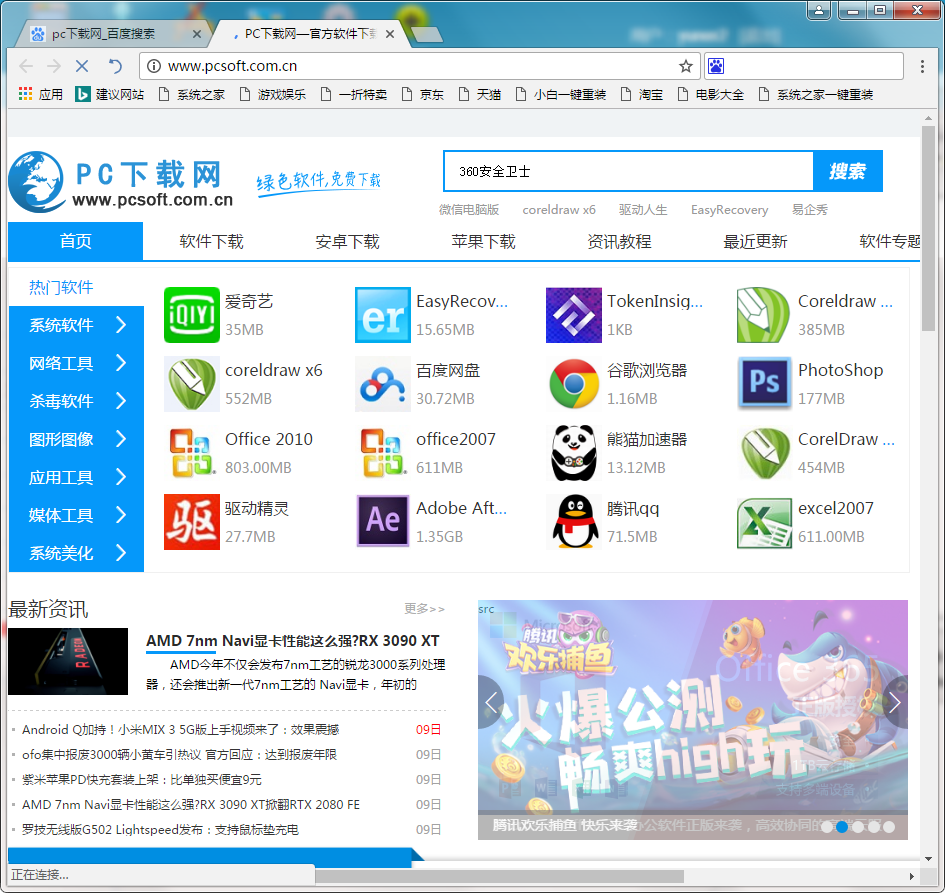This screenshot has height=893, width=945.
Task: Open the 微信电脑版 hot search link
Action: [469, 210]
